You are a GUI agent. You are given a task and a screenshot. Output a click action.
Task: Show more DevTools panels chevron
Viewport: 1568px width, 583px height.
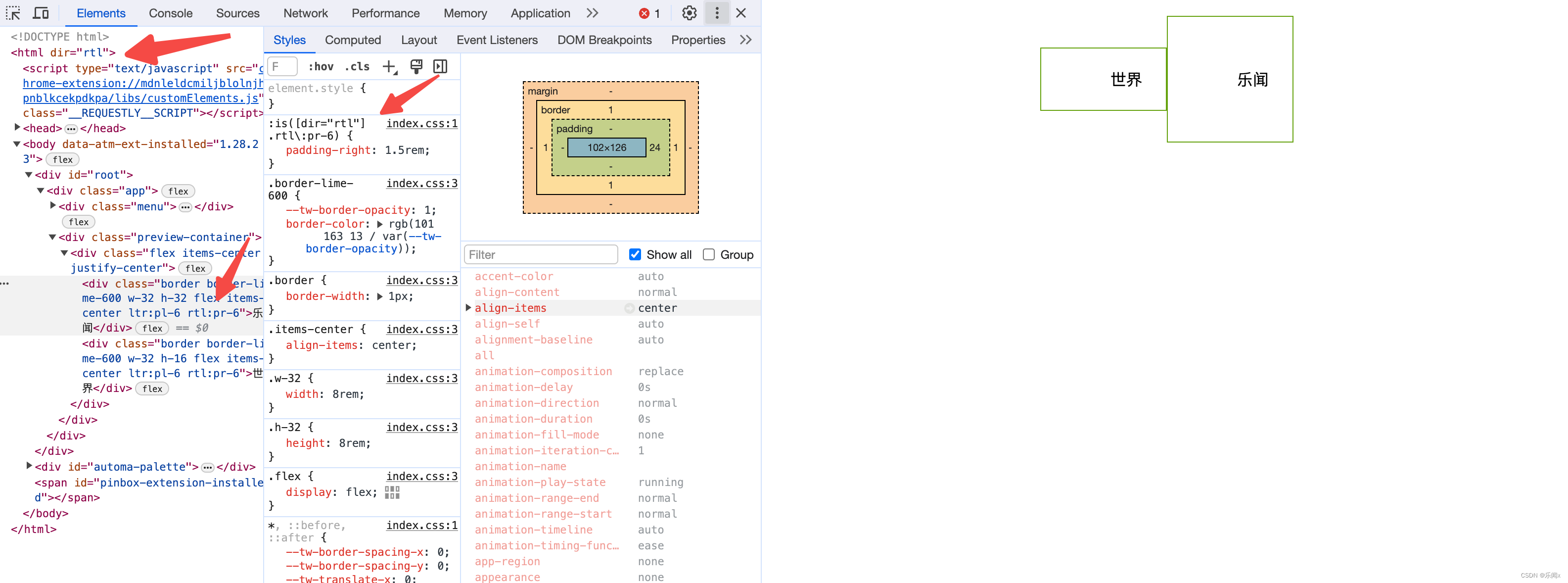(592, 13)
